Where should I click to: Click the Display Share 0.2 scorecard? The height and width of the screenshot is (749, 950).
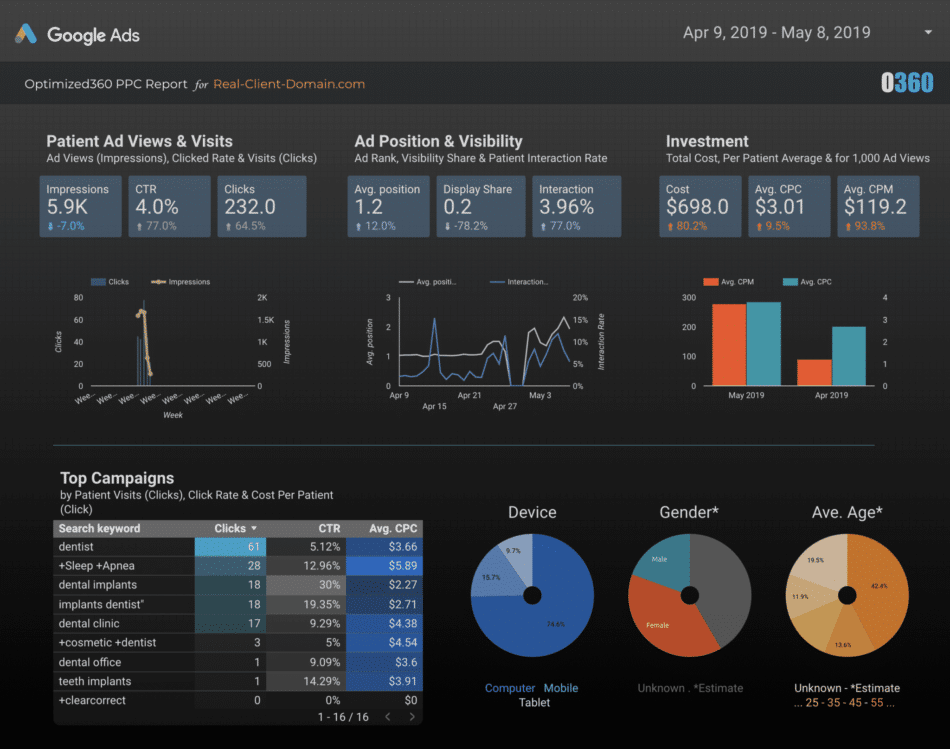481,207
